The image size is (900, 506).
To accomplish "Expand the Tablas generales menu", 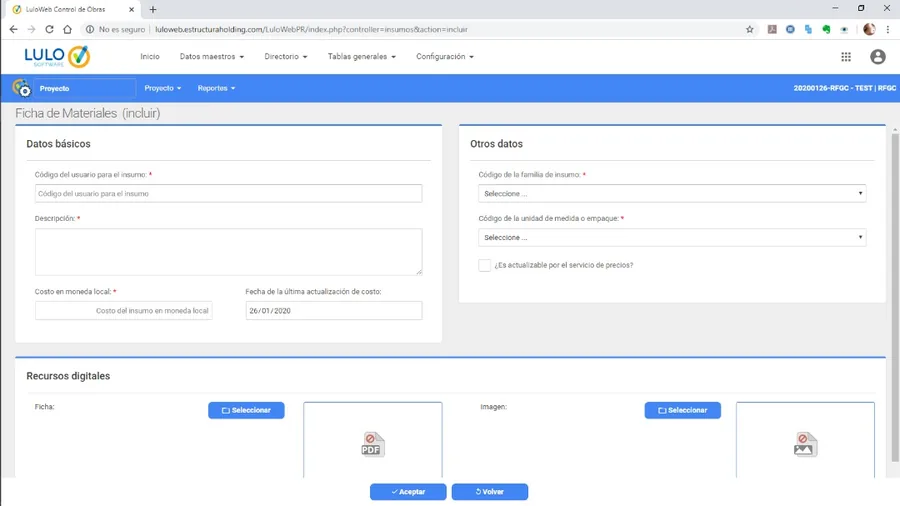I will click(362, 56).
